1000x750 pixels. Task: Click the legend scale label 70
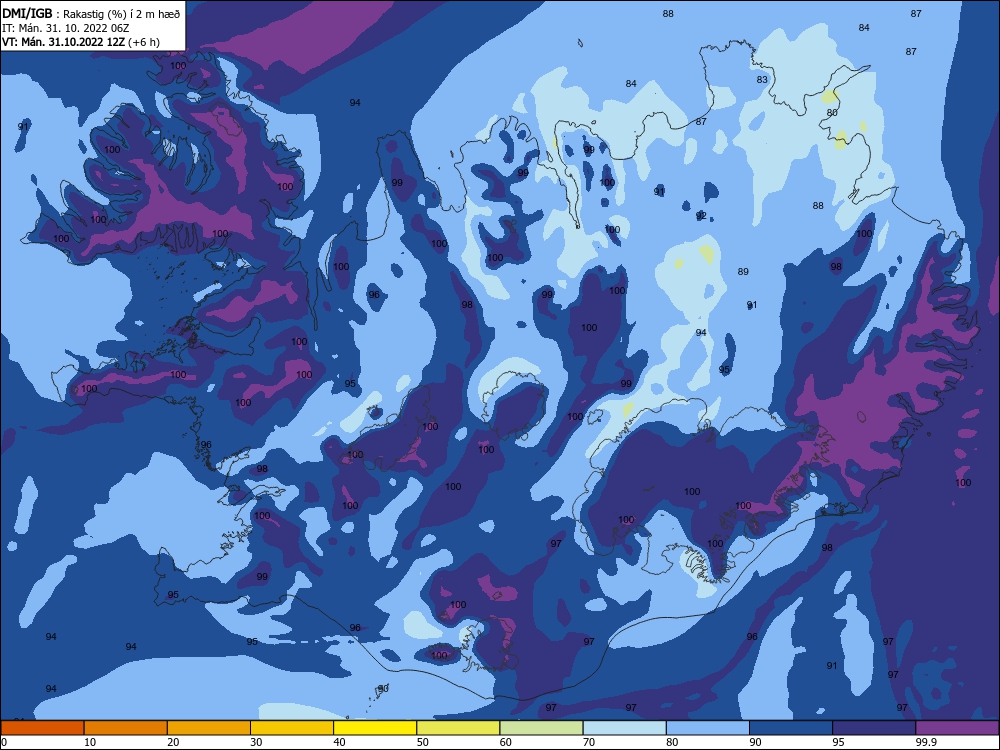589,742
